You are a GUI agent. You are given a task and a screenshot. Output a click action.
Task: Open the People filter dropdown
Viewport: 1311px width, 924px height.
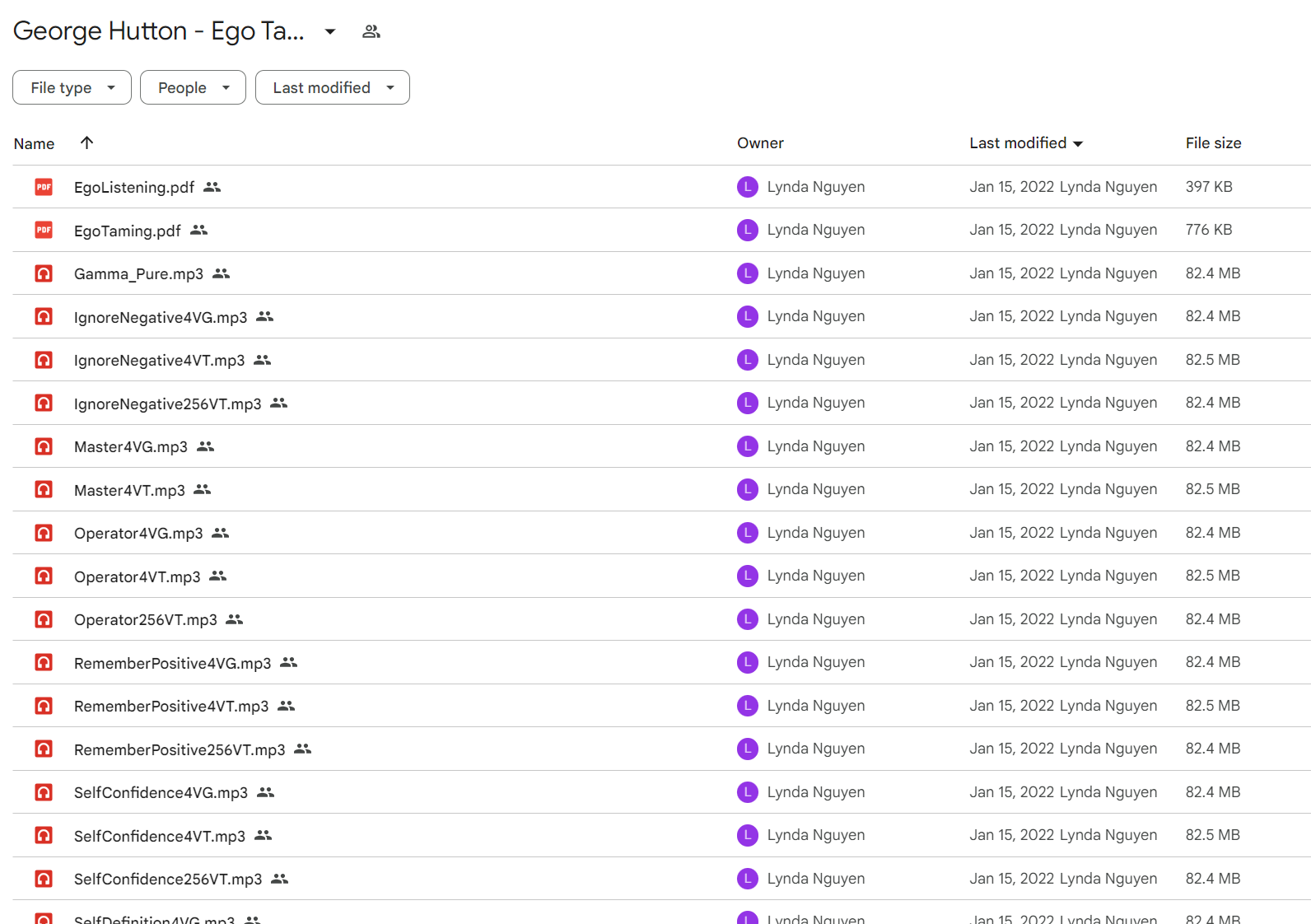coord(193,87)
